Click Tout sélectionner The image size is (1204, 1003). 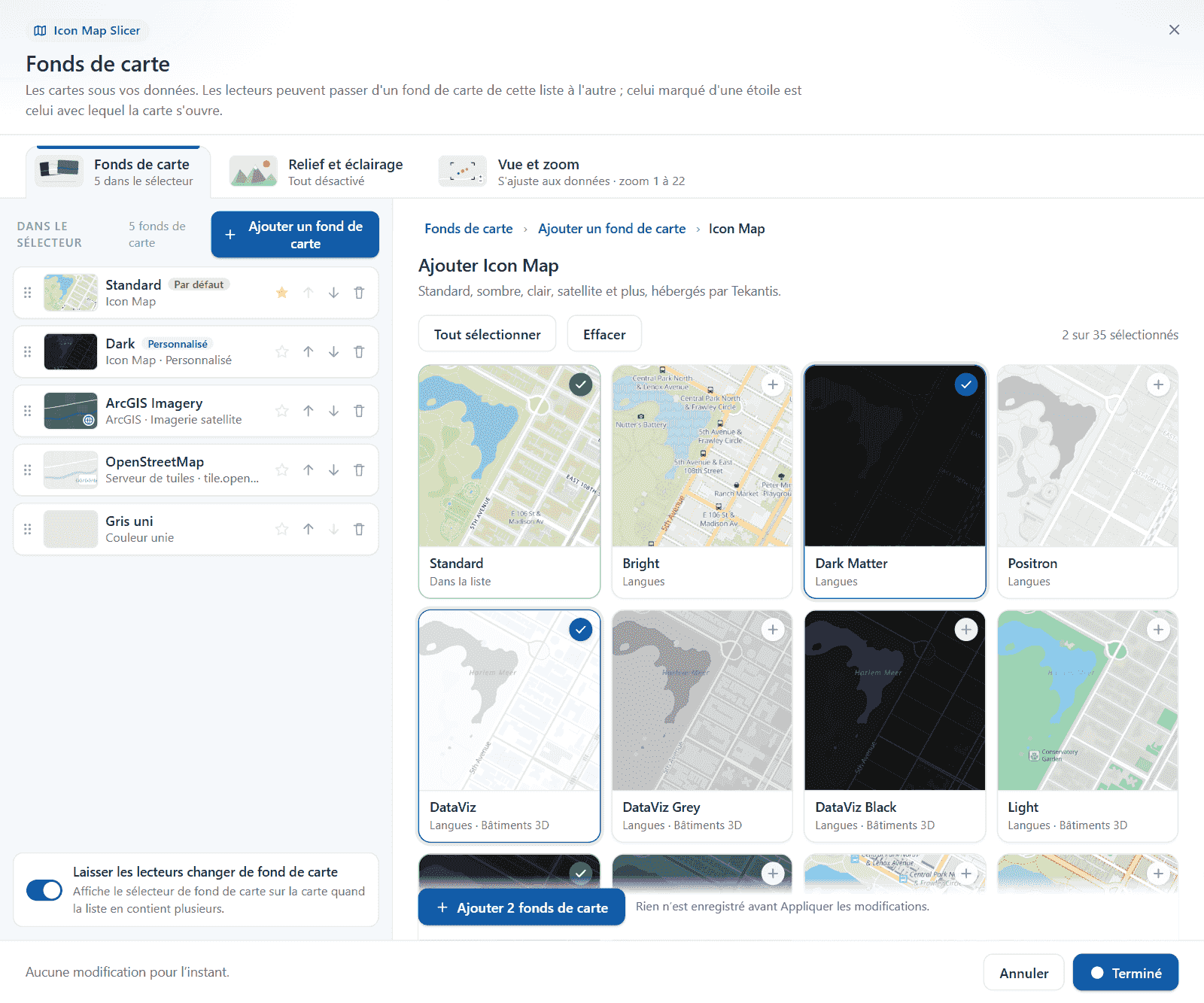(487, 334)
